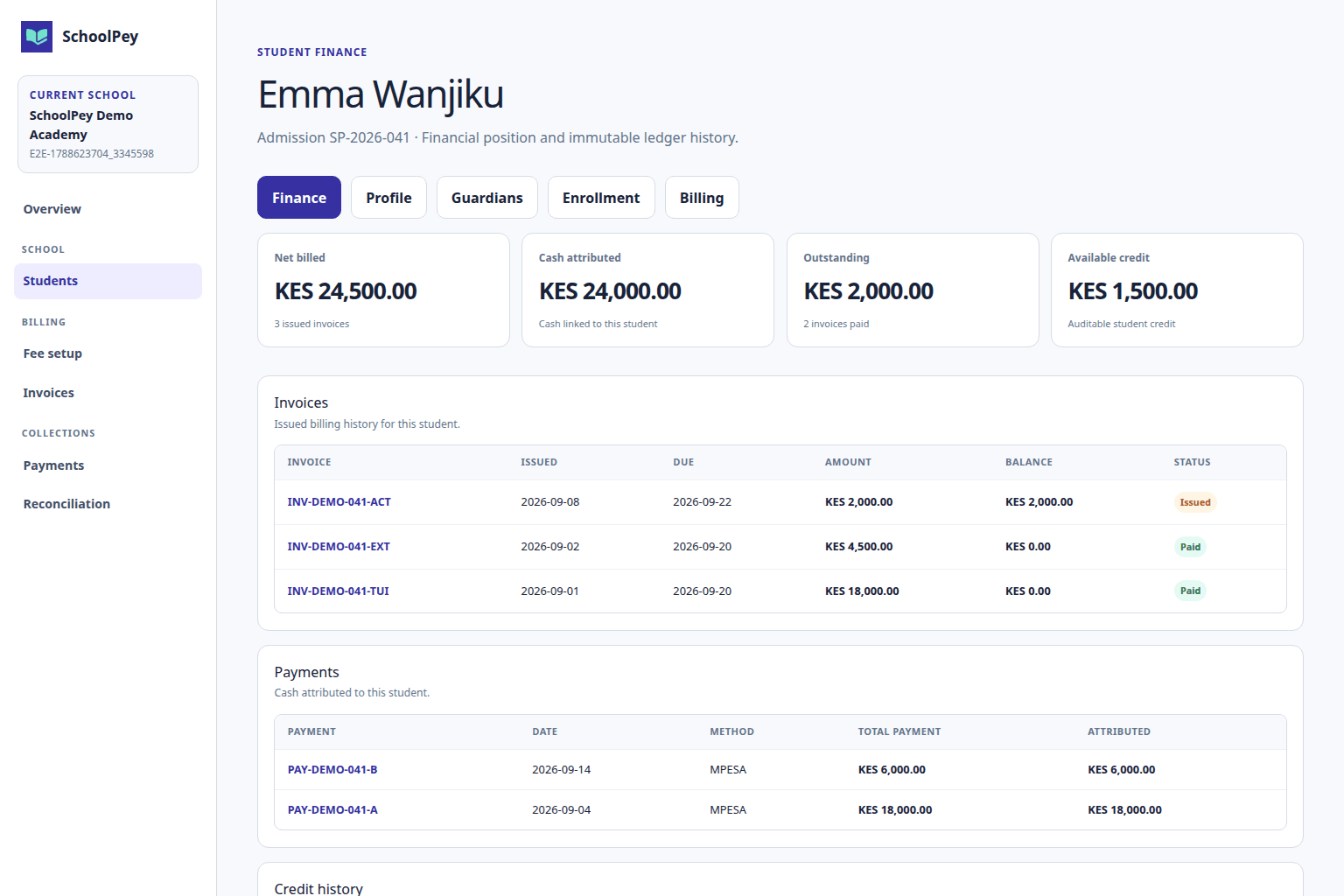This screenshot has width=1344, height=896.
Task: Click the KES 6,000.00 total payment cell
Action: click(x=892, y=770)
